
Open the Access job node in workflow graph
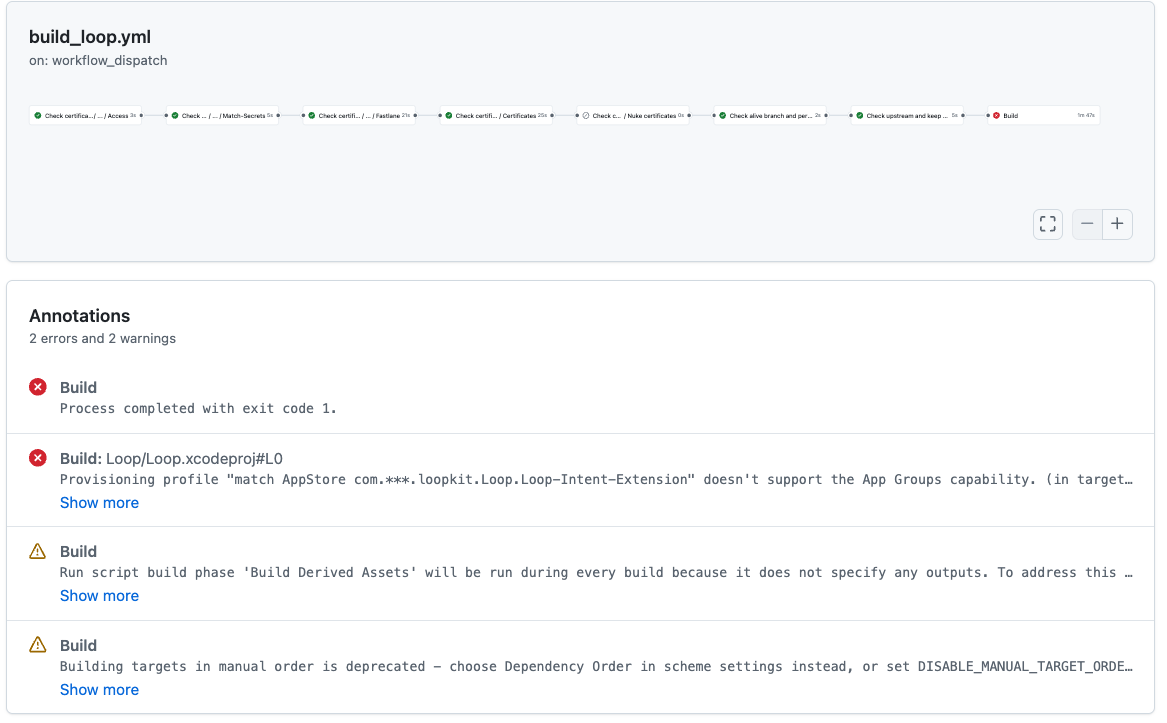pos(85,115)
